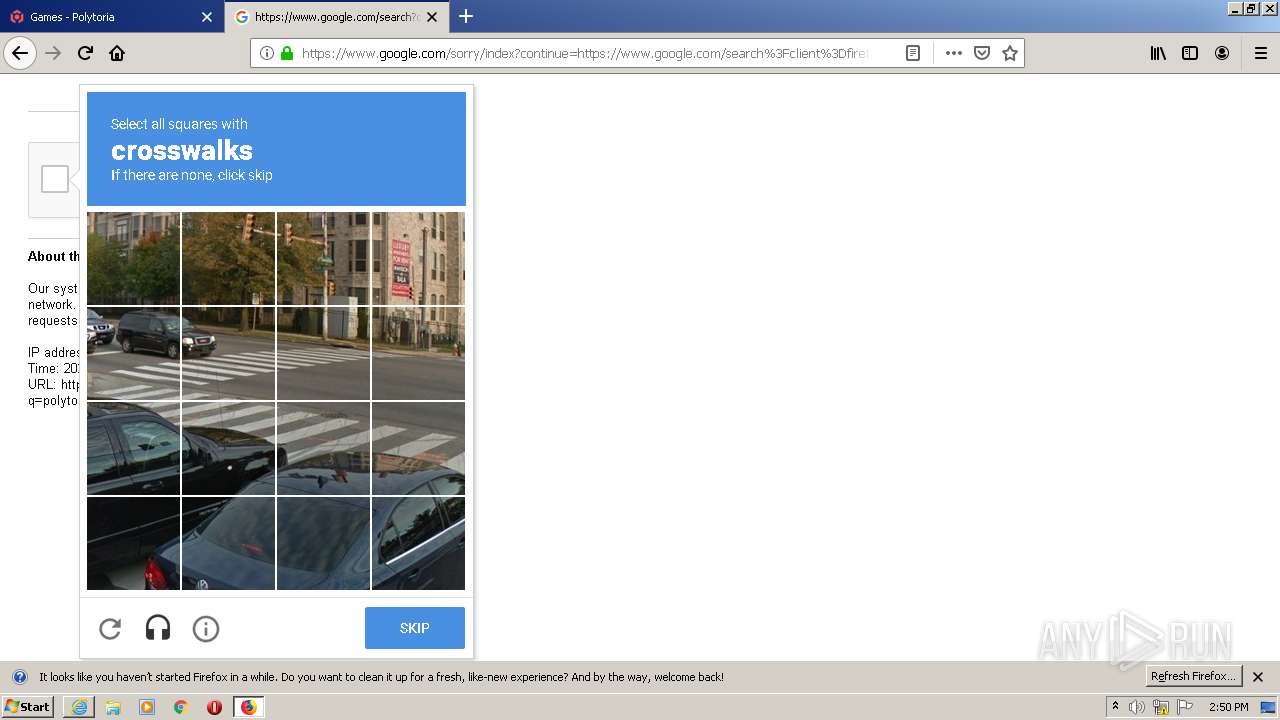Screen dimensions: 1280x720
Task: Activate Firefox taskbar button
Action: (x=249, y=707)
